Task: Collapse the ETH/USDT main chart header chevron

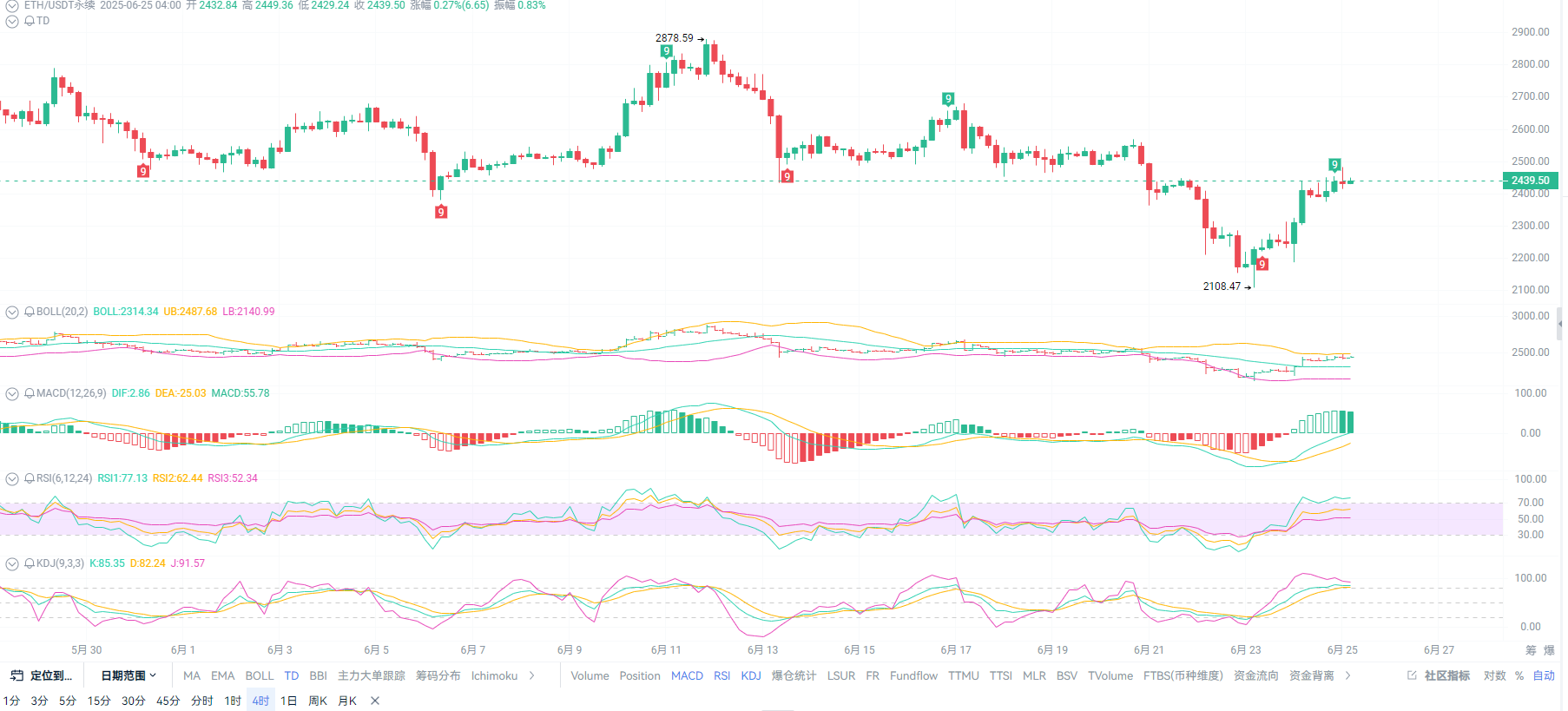Action: pos(12,5)
